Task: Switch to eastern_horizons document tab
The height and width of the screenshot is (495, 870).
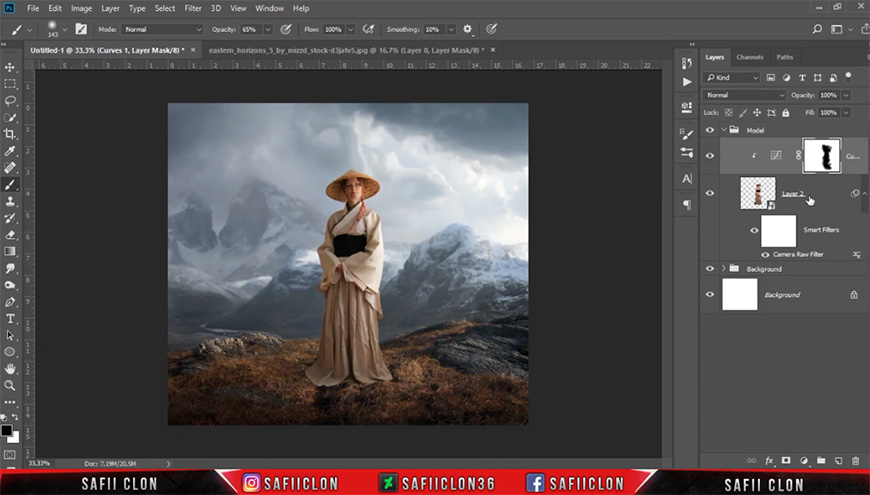Action: (x=346, y=50)
